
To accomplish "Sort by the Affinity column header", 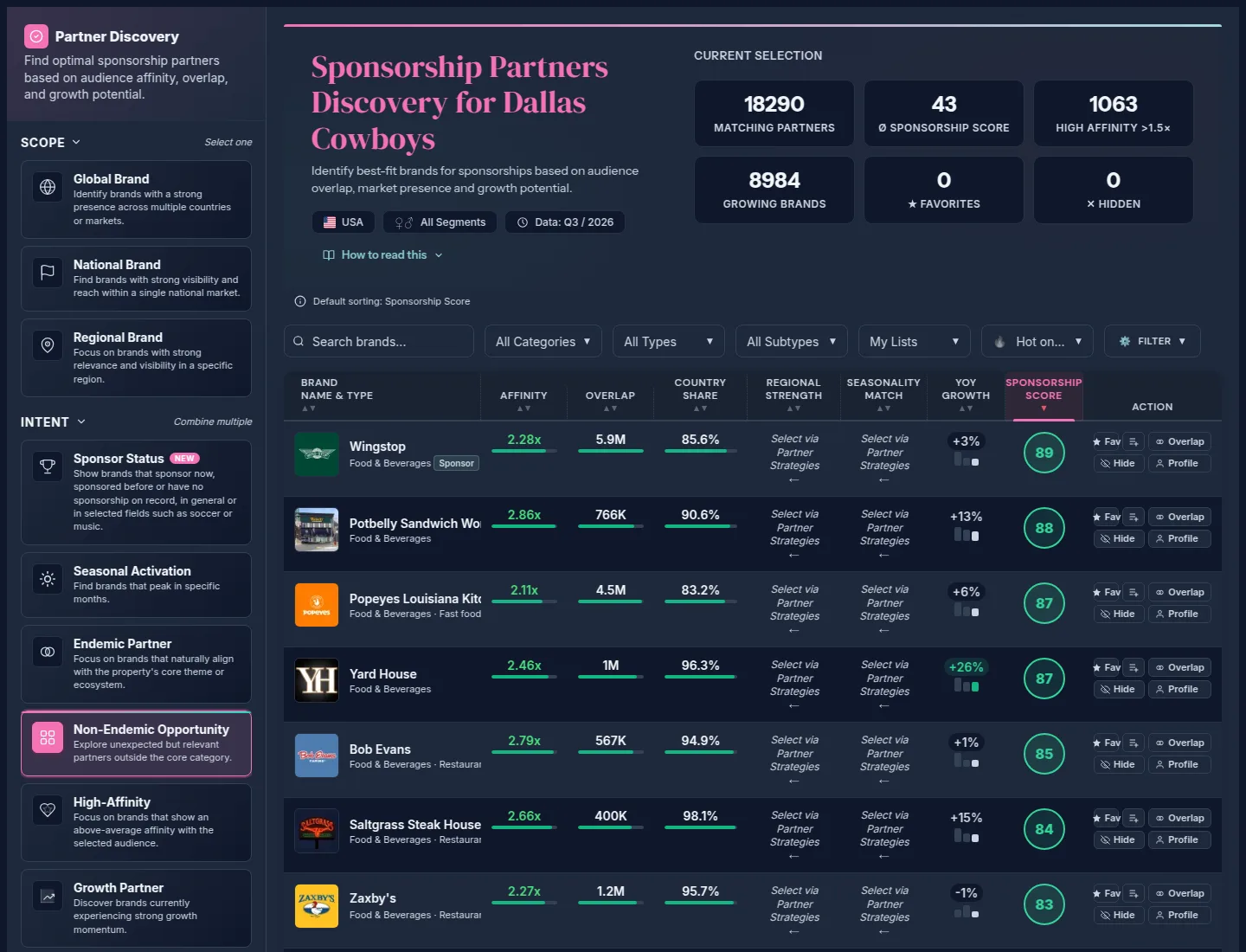I will [x=523, y=400].
